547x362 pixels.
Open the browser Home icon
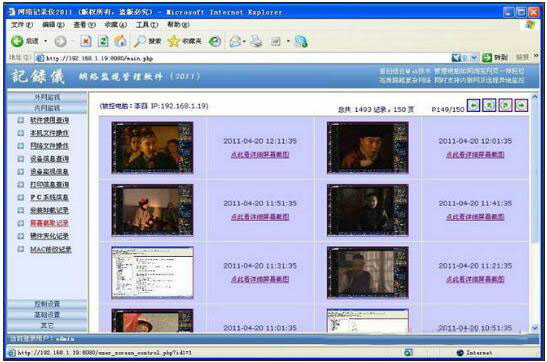coord(120,41)
